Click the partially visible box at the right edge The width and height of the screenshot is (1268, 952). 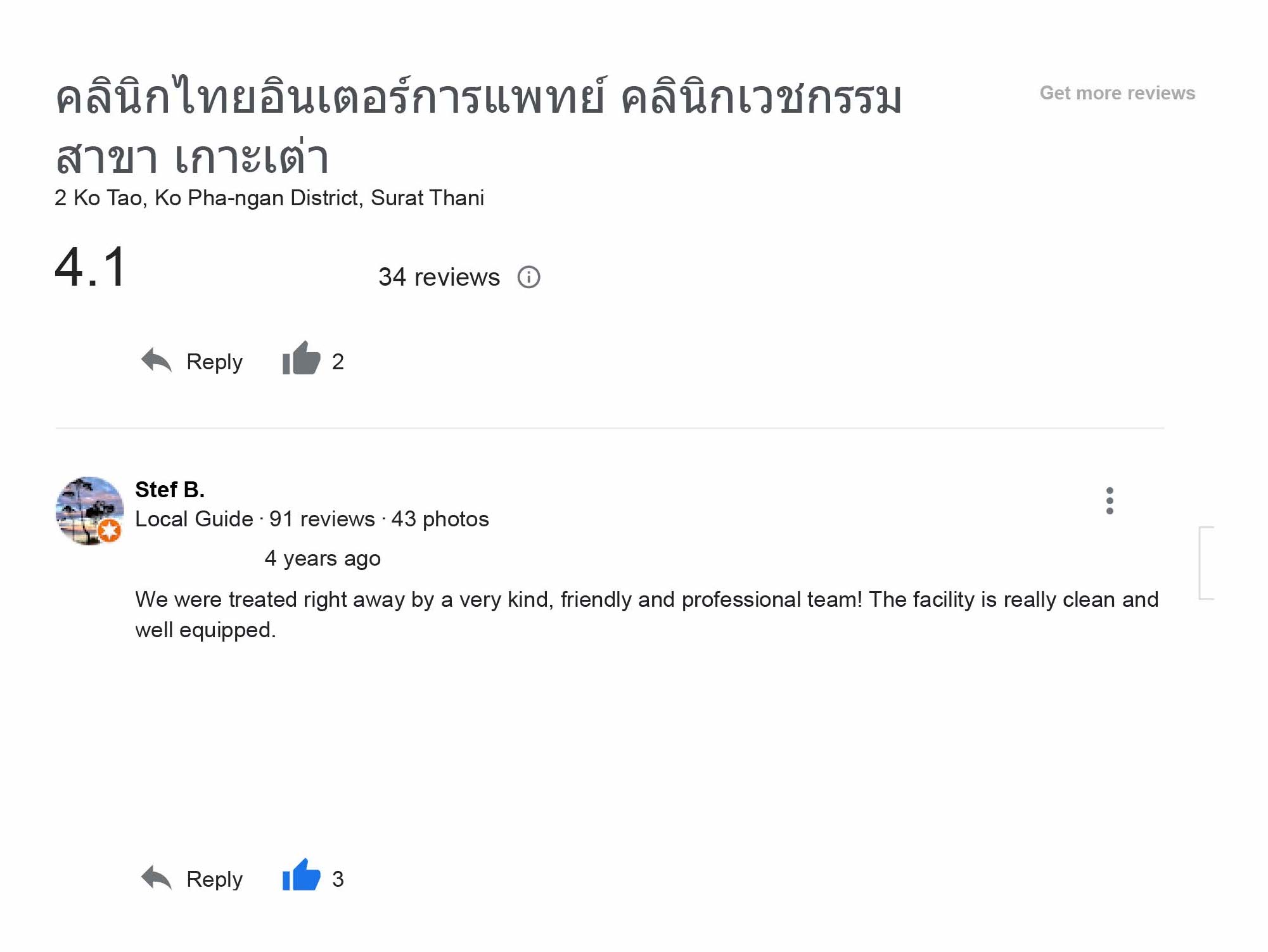(1206, 562)
